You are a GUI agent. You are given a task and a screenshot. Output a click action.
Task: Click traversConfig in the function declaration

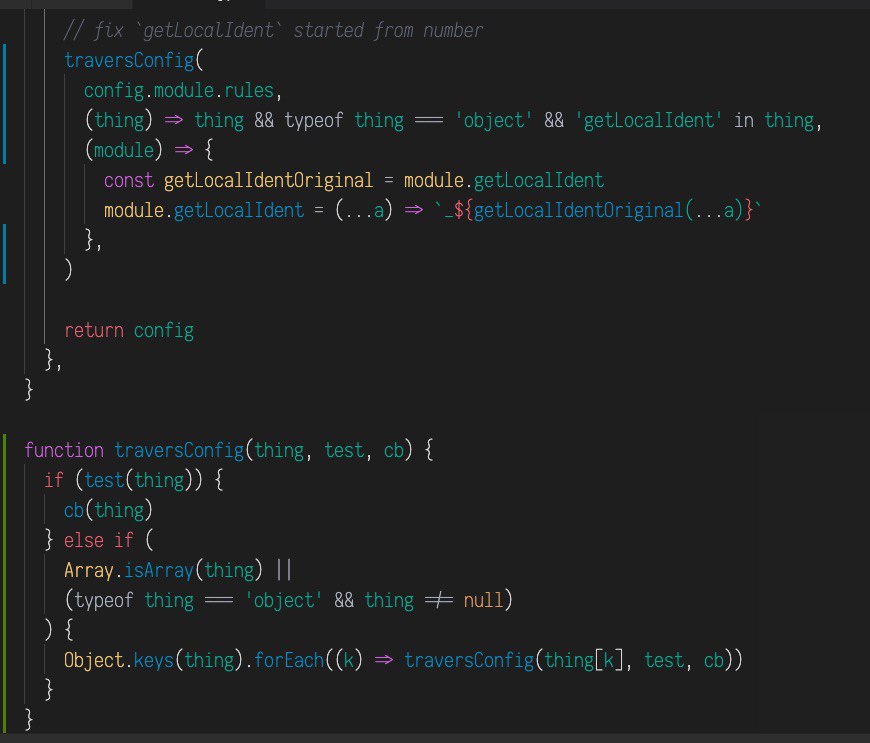179,450
